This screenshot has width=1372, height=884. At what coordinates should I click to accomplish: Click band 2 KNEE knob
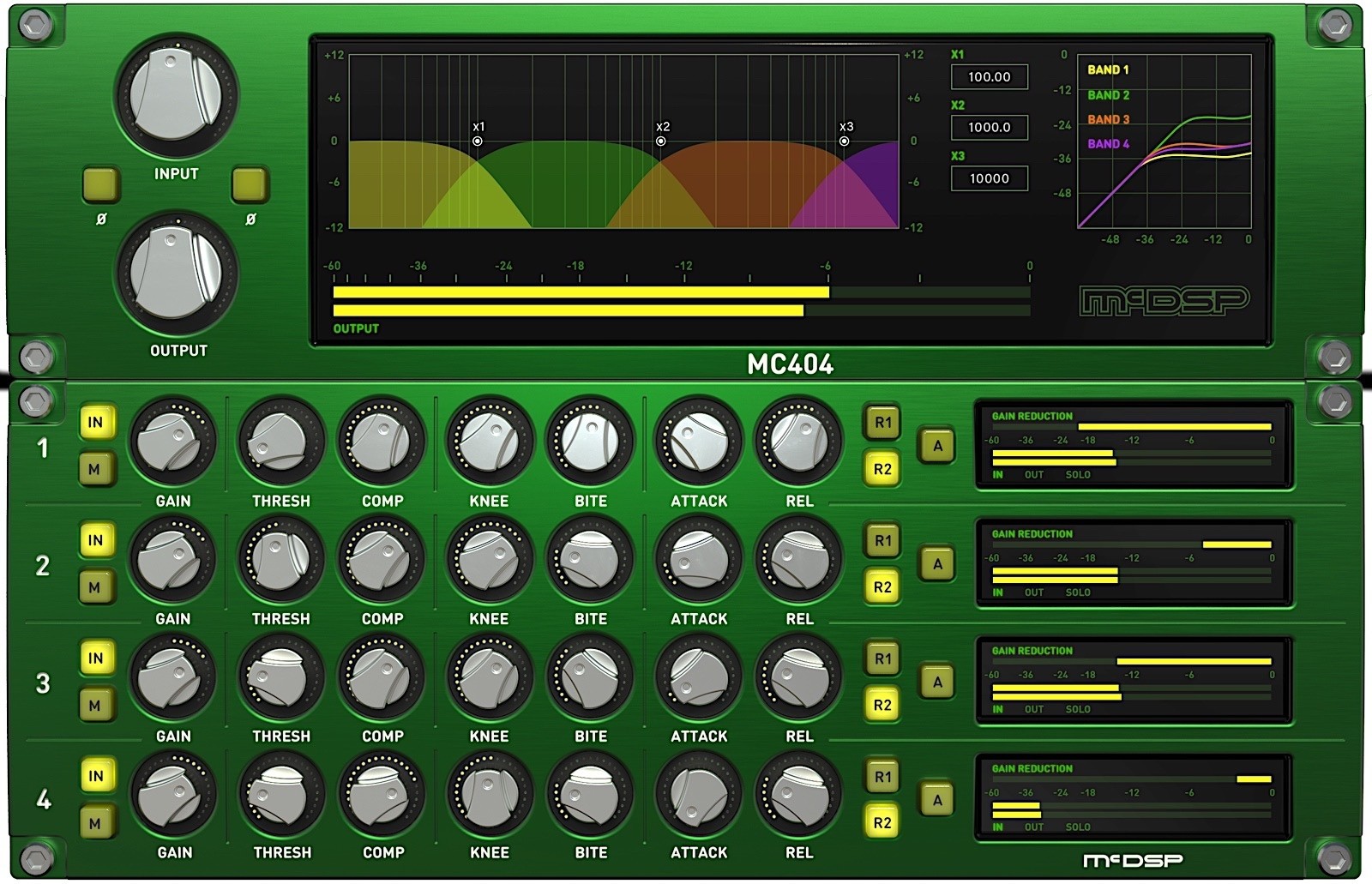click(x=489, y=560)
